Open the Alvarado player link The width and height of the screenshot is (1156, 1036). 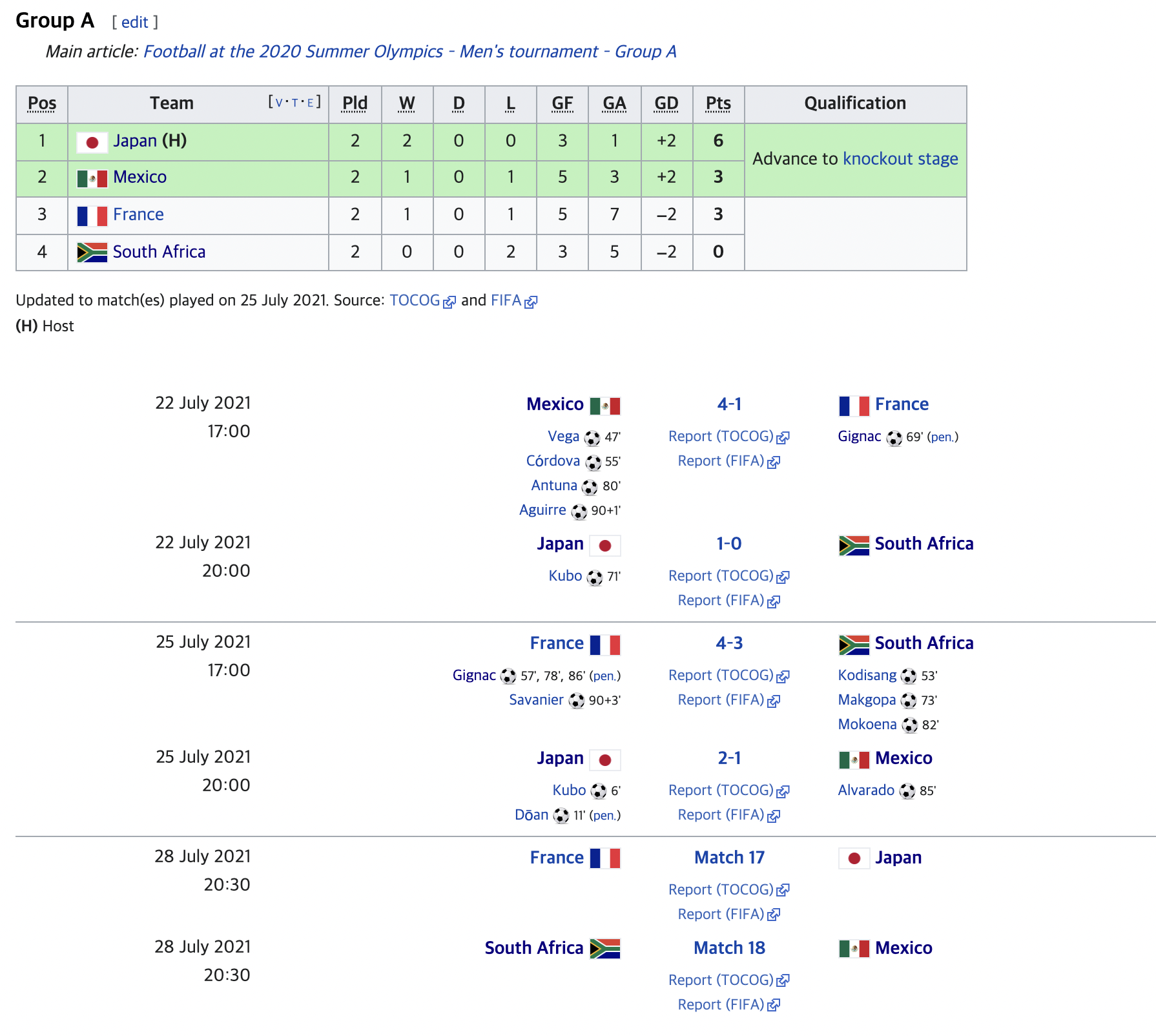866,791
